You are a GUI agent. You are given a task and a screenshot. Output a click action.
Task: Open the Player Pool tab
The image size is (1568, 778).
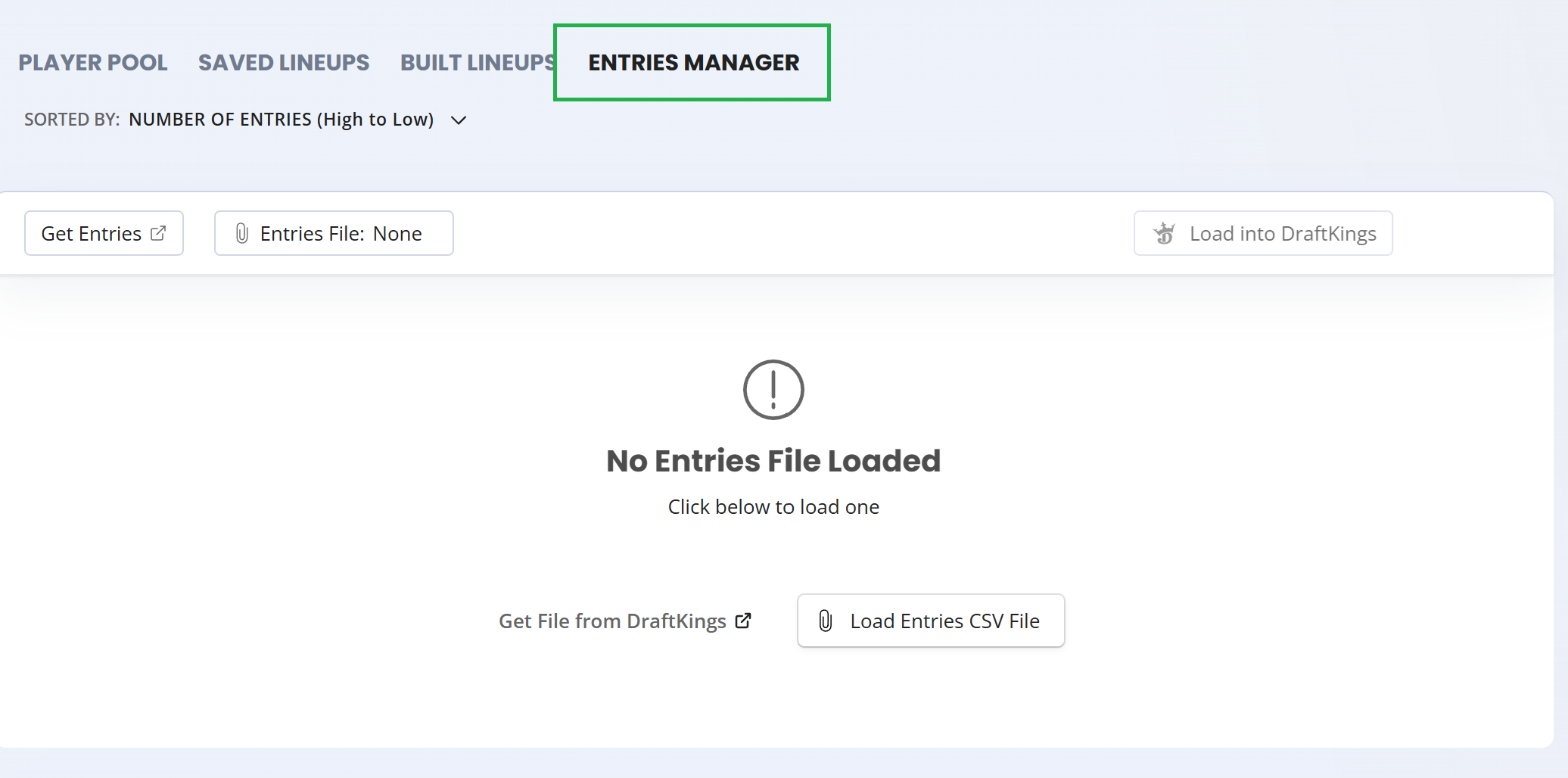(93, 63)
